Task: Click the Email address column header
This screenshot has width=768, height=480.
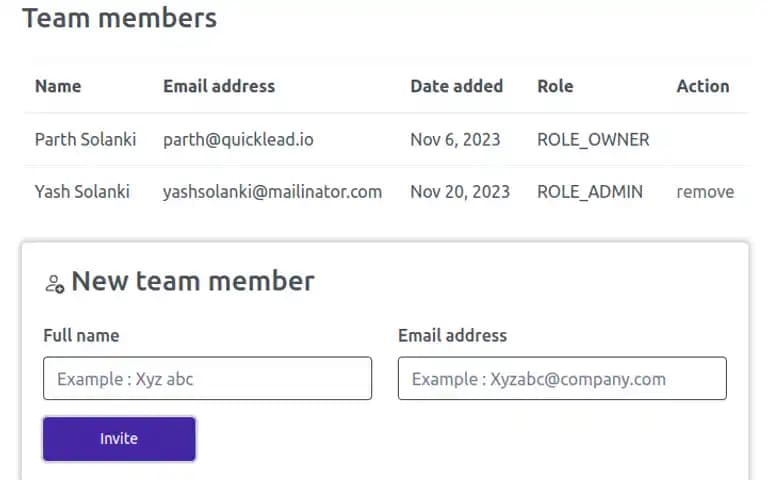Action: tap(219, 86)
